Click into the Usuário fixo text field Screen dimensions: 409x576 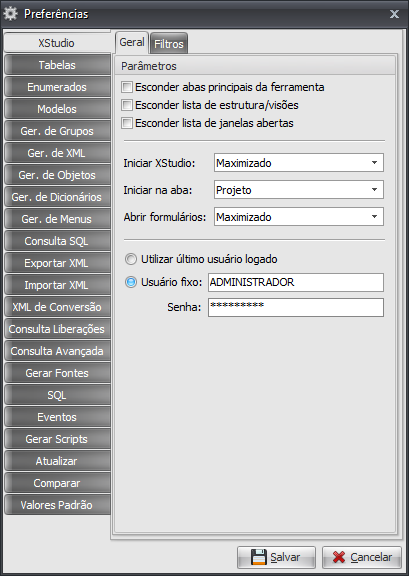click(x=296, y=282)
